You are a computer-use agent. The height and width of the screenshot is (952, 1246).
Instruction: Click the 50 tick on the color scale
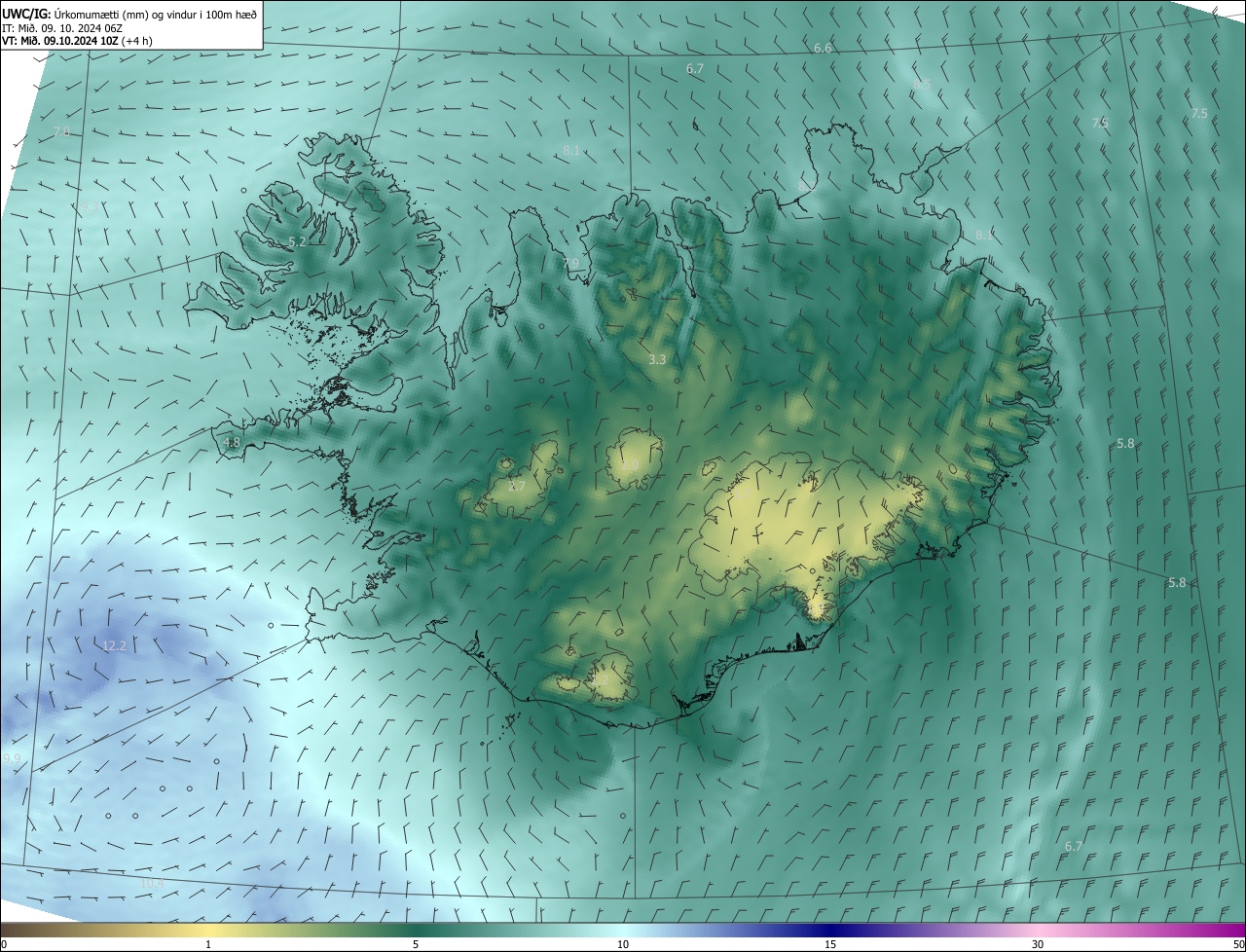pos(1238,944)
